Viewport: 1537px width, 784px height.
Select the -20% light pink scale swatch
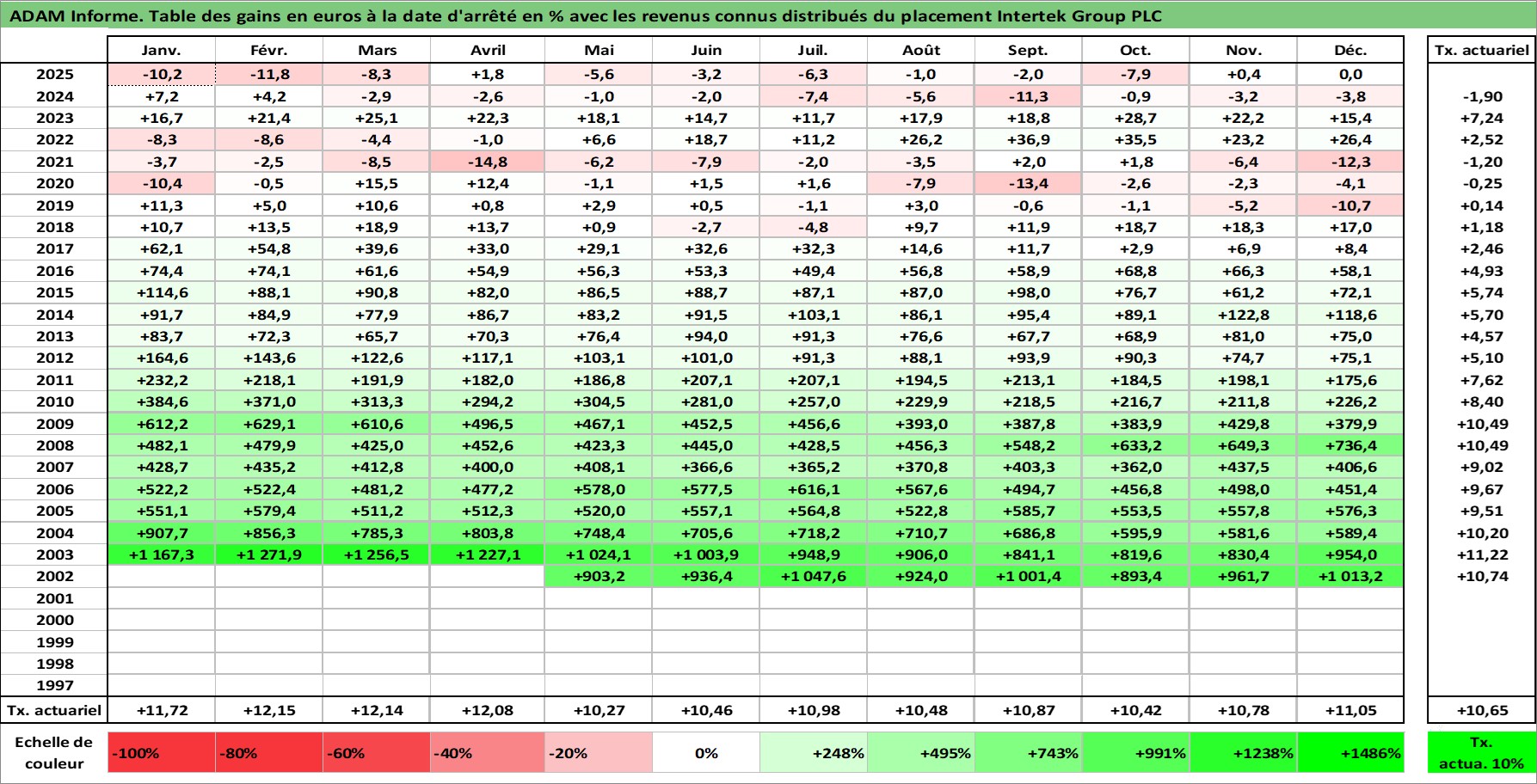pyautogui.click(x=599, y=753)
